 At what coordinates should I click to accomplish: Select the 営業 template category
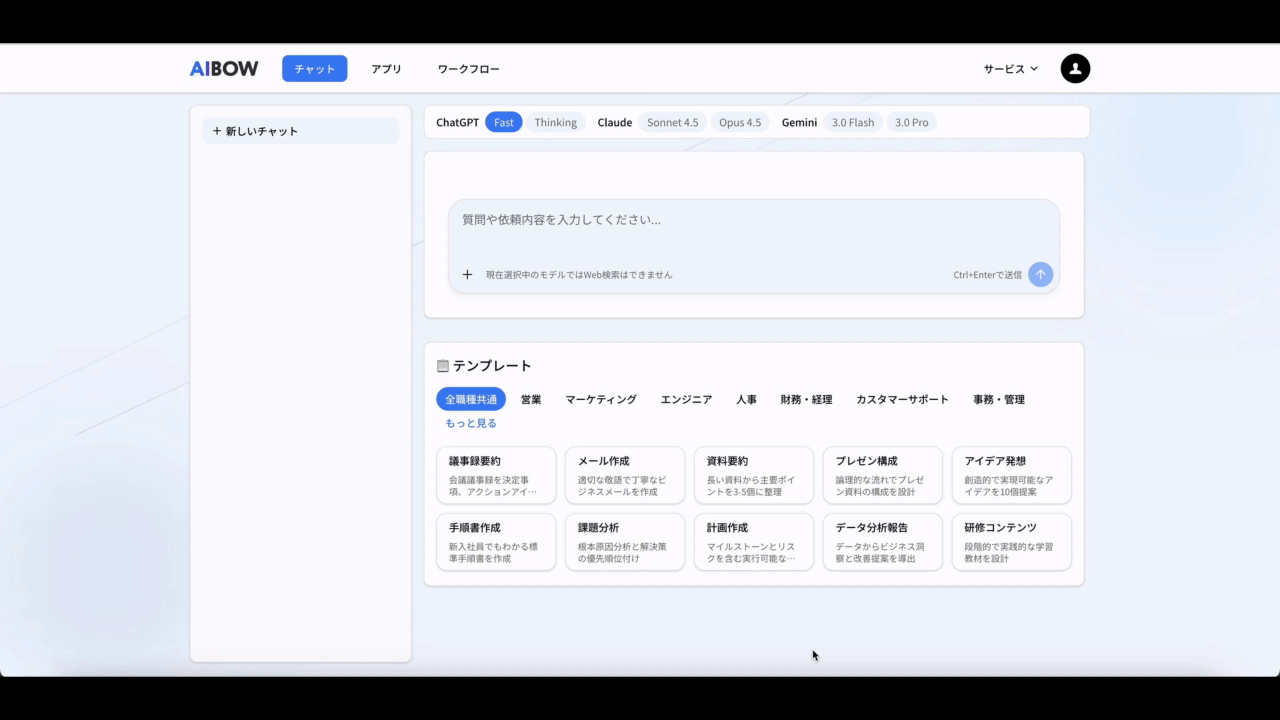(x=531, y=400)
